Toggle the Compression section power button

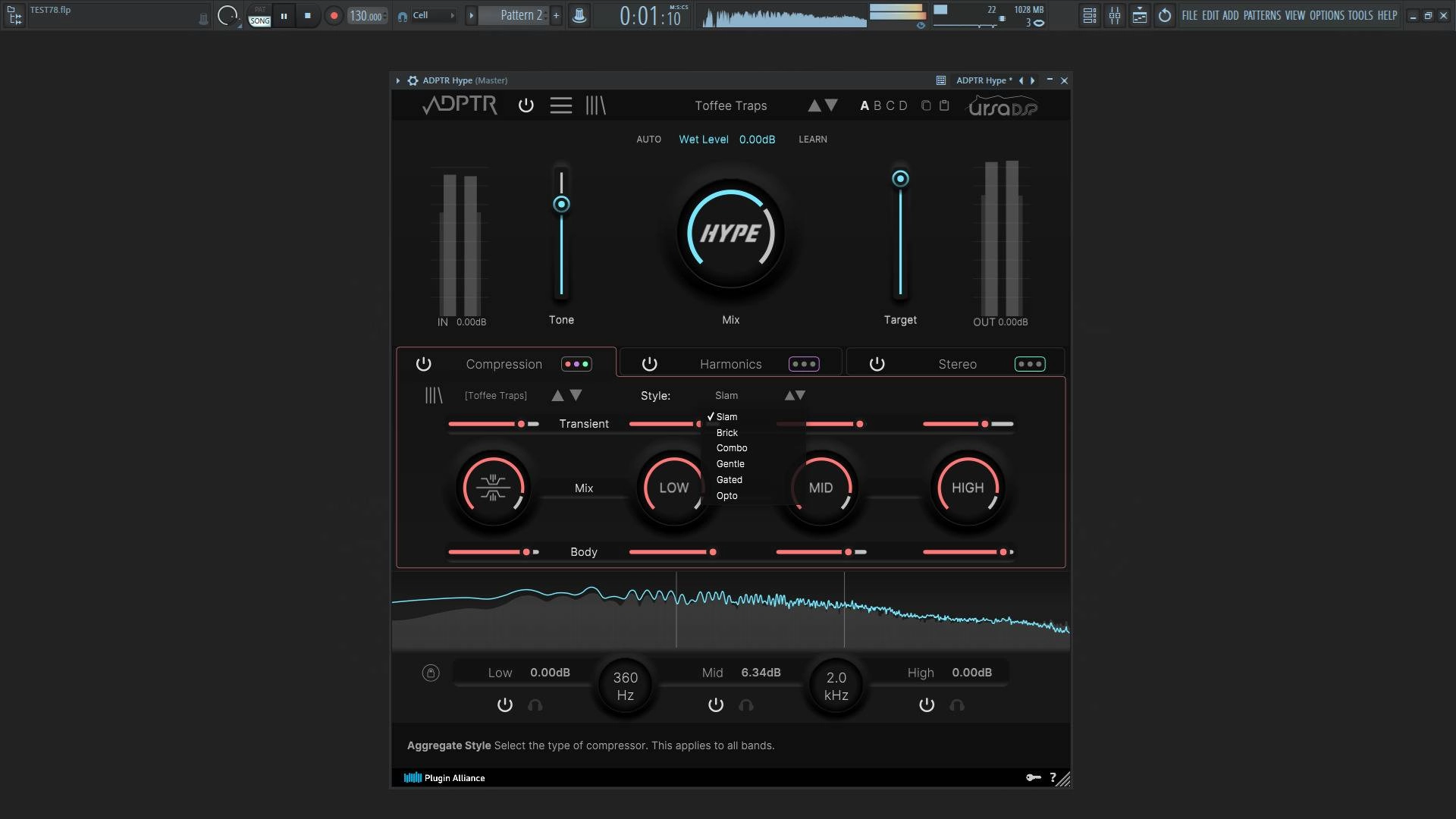(423, 364)
